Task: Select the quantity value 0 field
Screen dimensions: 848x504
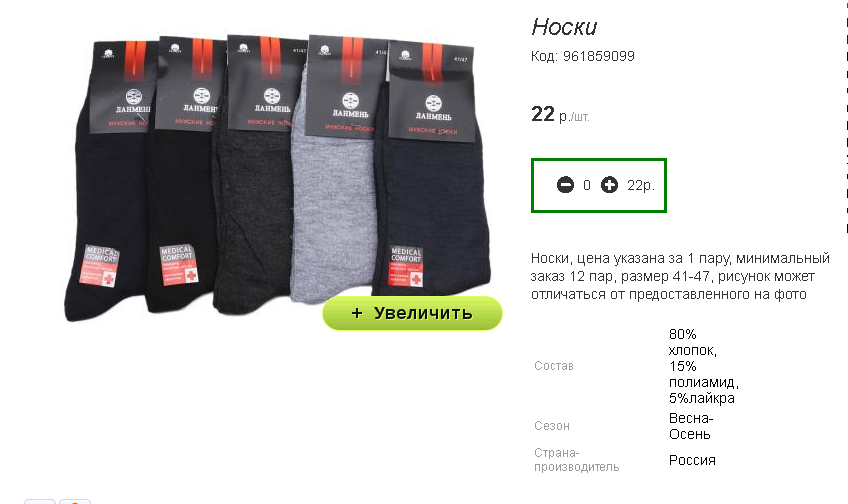Action: (587, 185)
